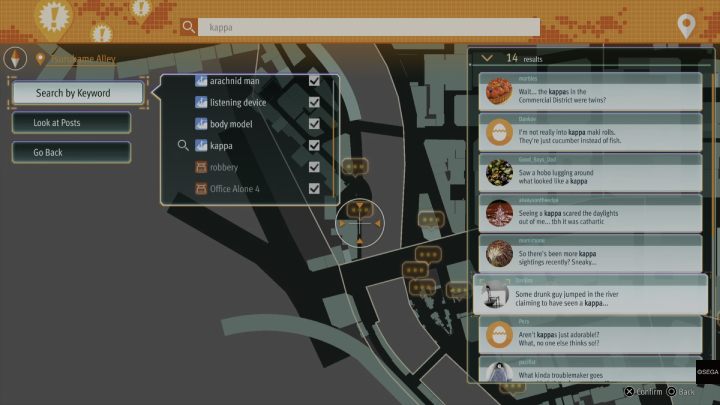Click the keyword icon next to arachnid man
The image size is (720, 405).
201,80
